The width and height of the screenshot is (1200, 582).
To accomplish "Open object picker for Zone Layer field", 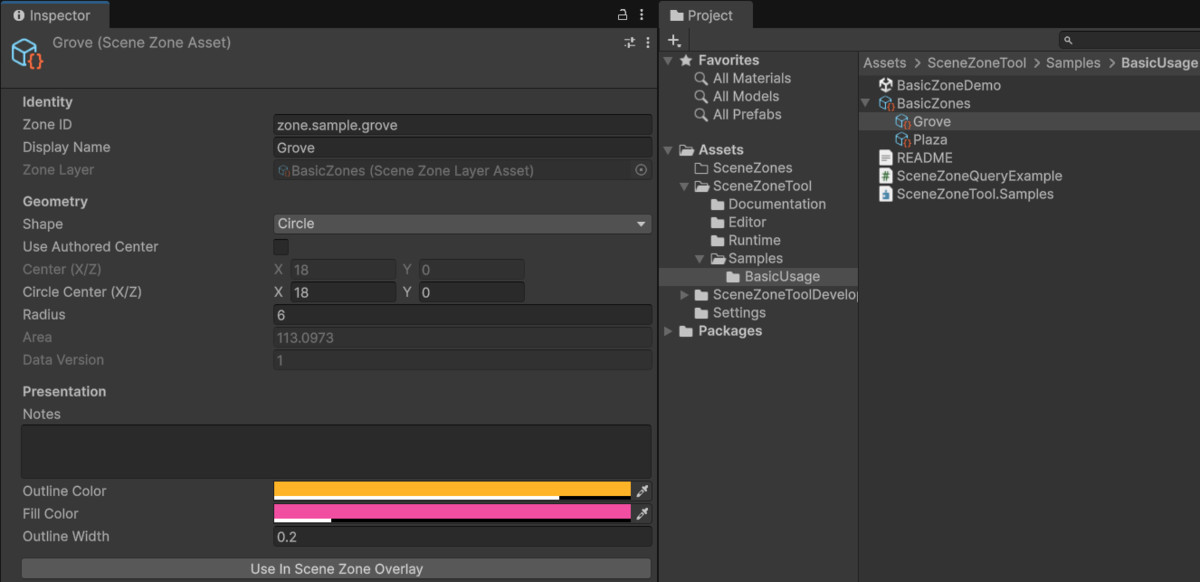I will (x=641, y=170).
